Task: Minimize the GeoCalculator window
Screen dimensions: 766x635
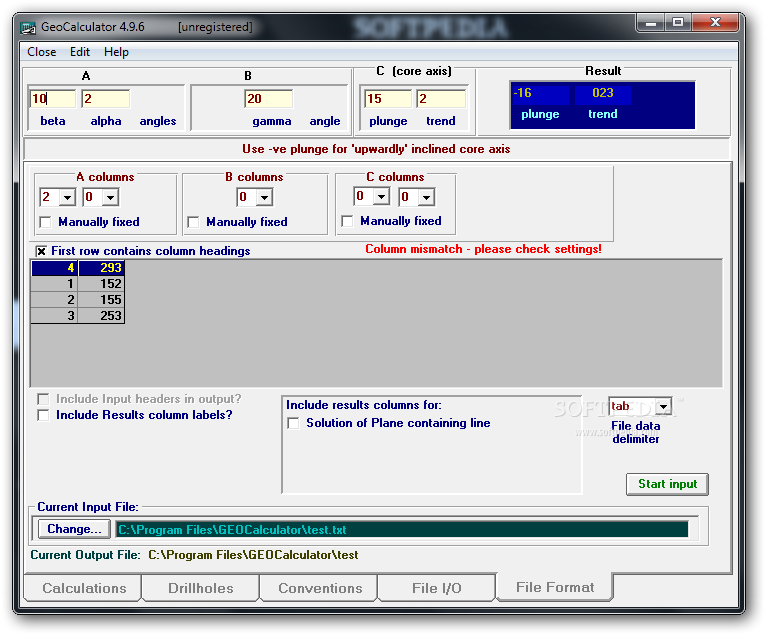Action: coord(651,23)
